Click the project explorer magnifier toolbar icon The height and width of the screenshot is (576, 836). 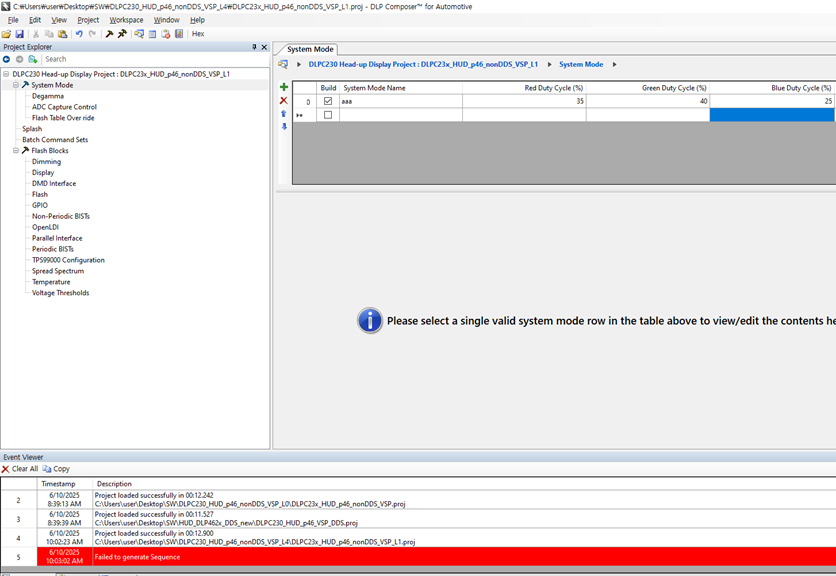[x=139, y=34]
